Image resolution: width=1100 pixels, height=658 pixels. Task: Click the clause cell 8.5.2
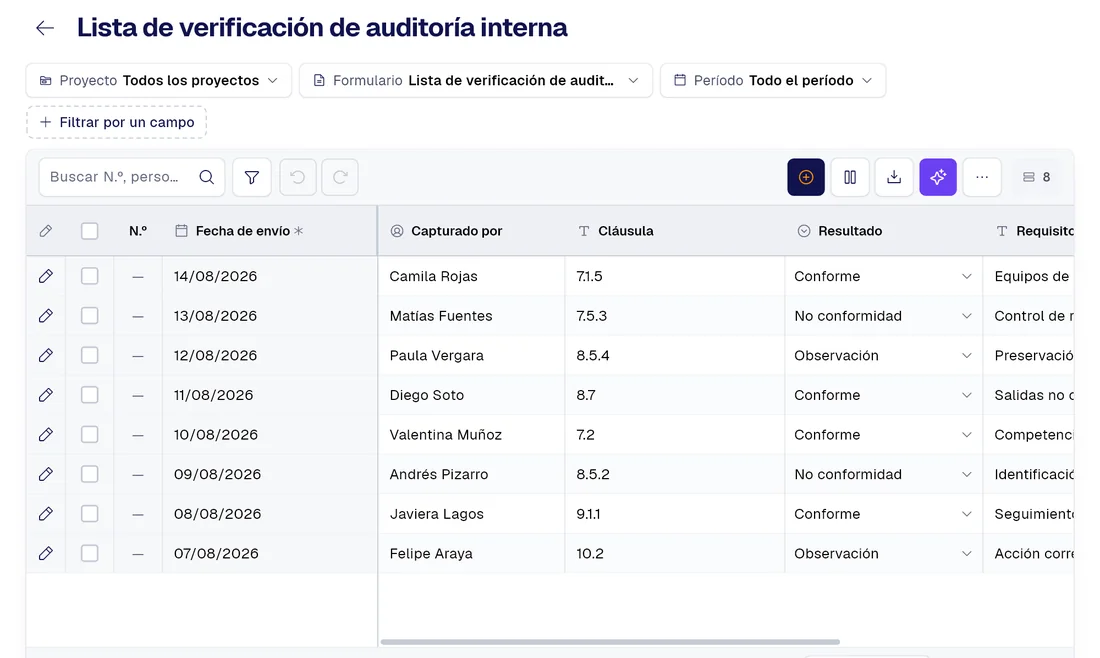674,474
